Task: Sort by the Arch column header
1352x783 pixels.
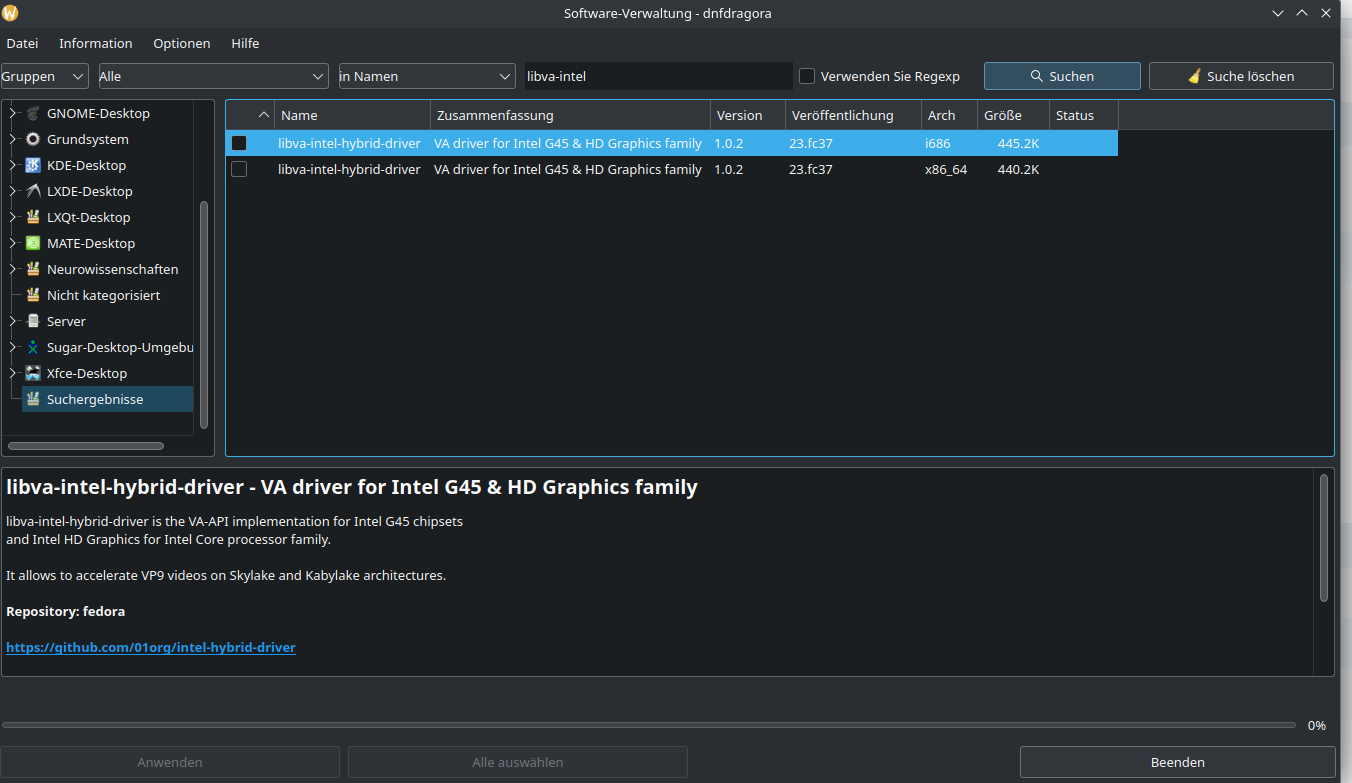Action: pyautogui.click(x=950, y=115)
